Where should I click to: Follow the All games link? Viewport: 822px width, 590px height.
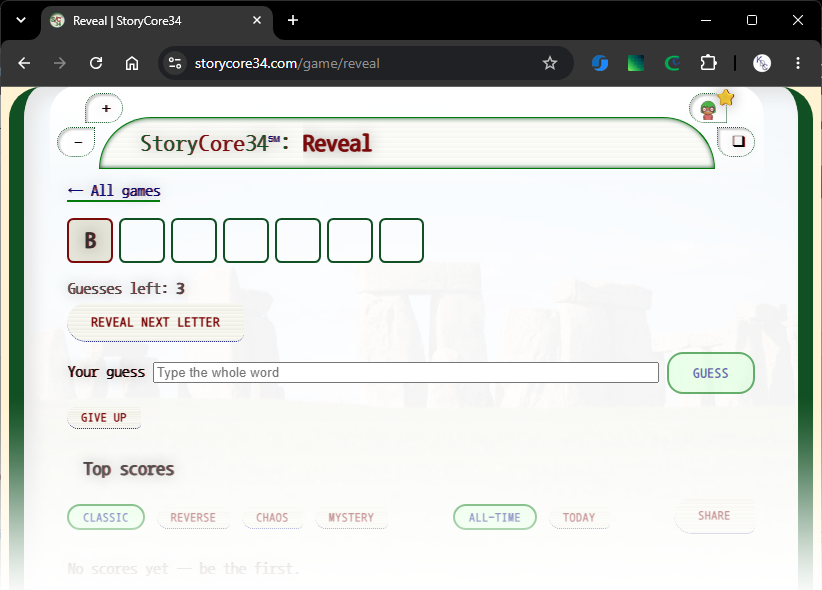tap(114, 191)
